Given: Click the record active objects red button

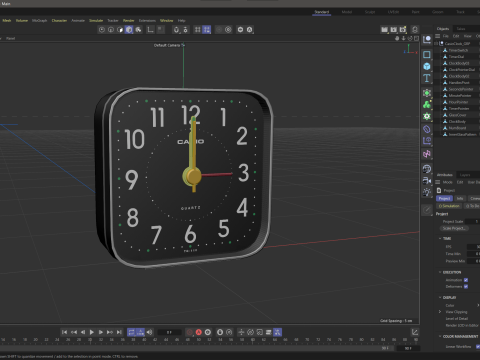Looking at the screenshot, I should tap(190, 332).
